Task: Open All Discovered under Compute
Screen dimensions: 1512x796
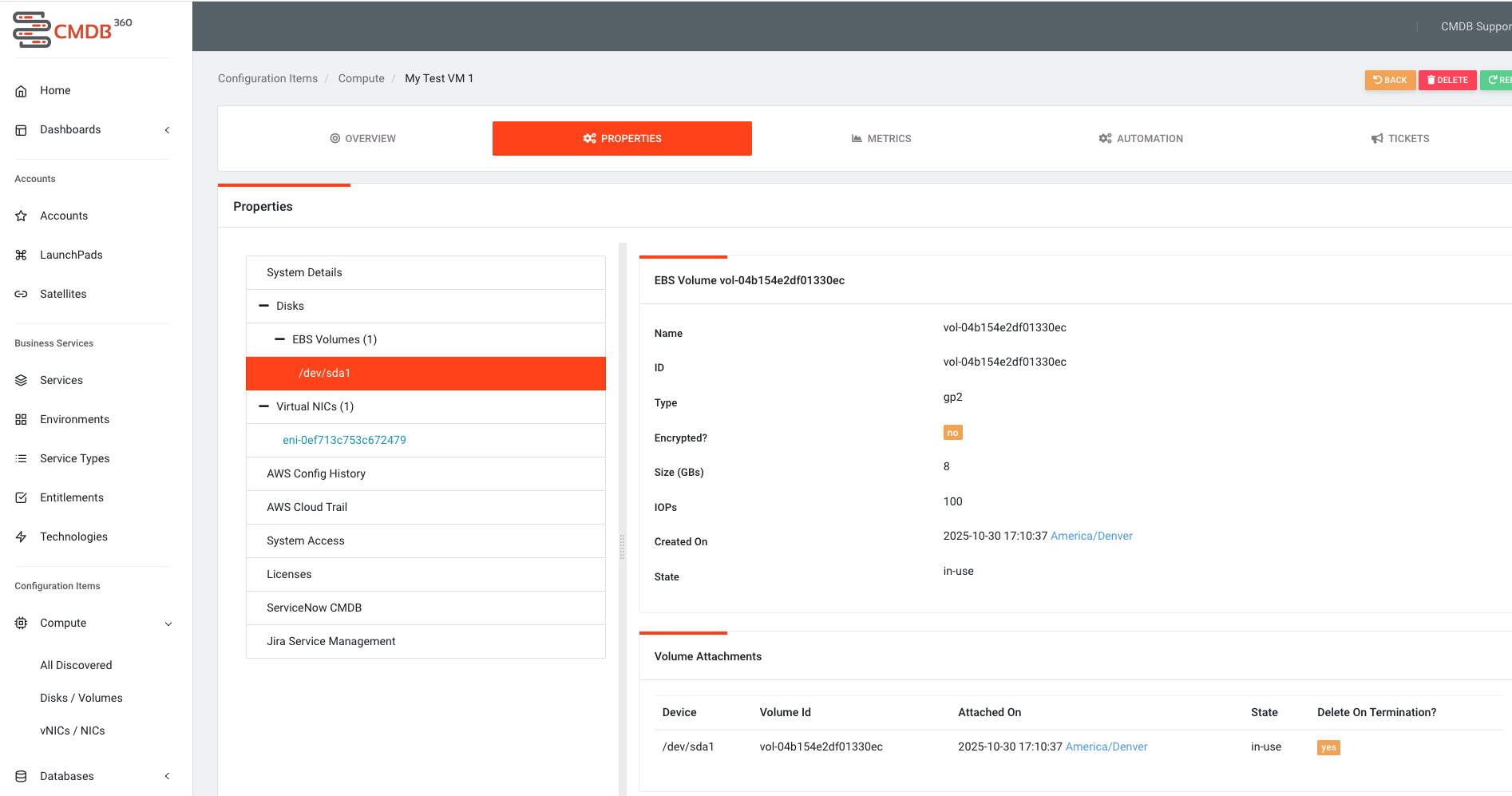Action: 76,666
